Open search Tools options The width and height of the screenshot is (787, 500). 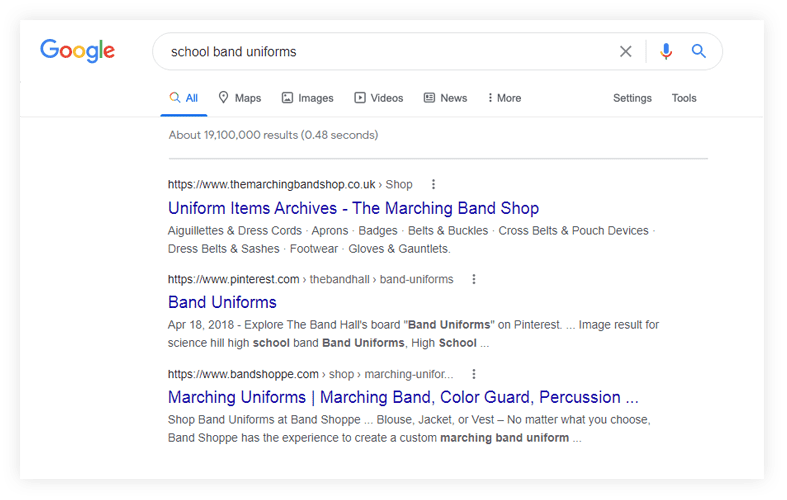pos(684,98)
